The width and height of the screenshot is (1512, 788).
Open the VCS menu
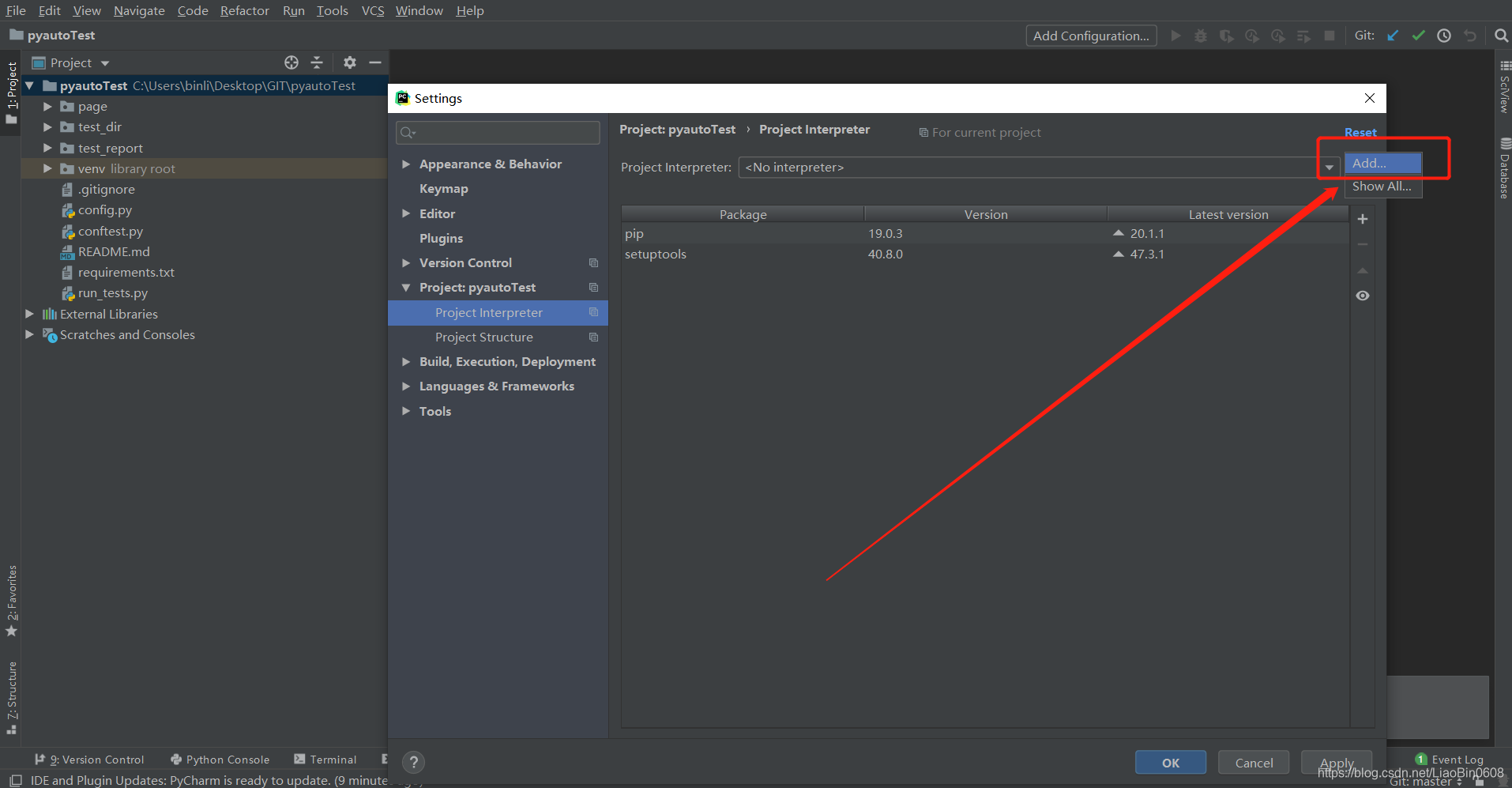pyautogui.click(x=373, y=10)
